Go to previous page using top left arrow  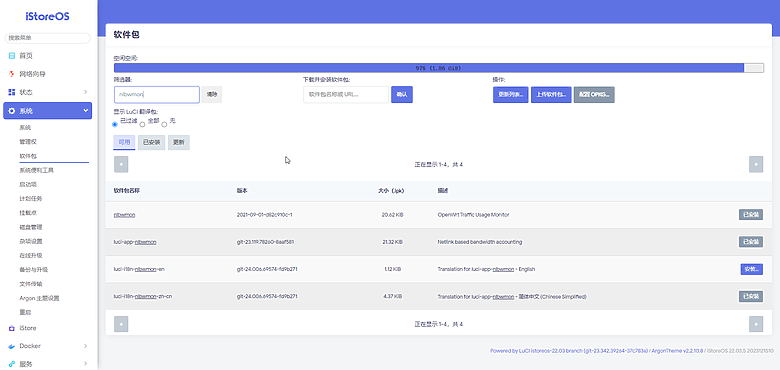tap(121, 164)
